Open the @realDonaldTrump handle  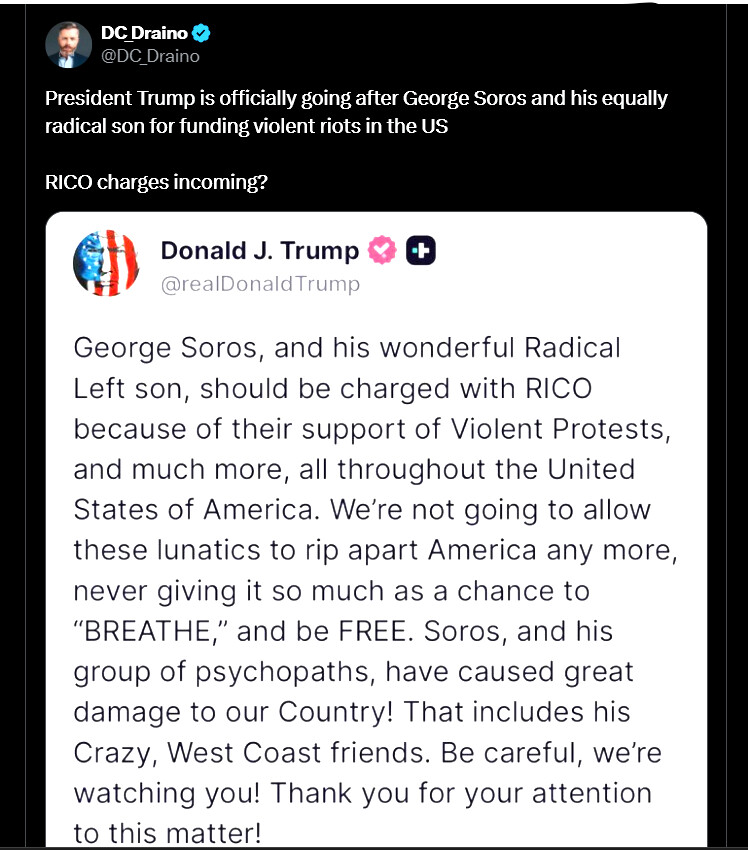(x=260, y=284)
